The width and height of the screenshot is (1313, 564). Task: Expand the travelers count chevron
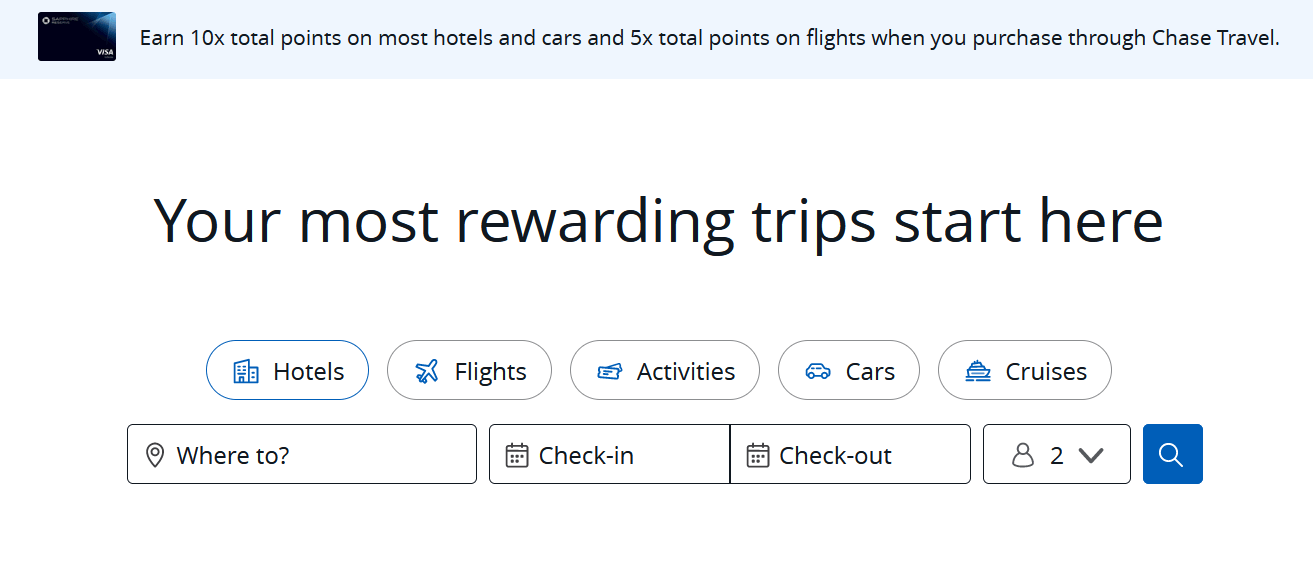tap(1091, 455)
